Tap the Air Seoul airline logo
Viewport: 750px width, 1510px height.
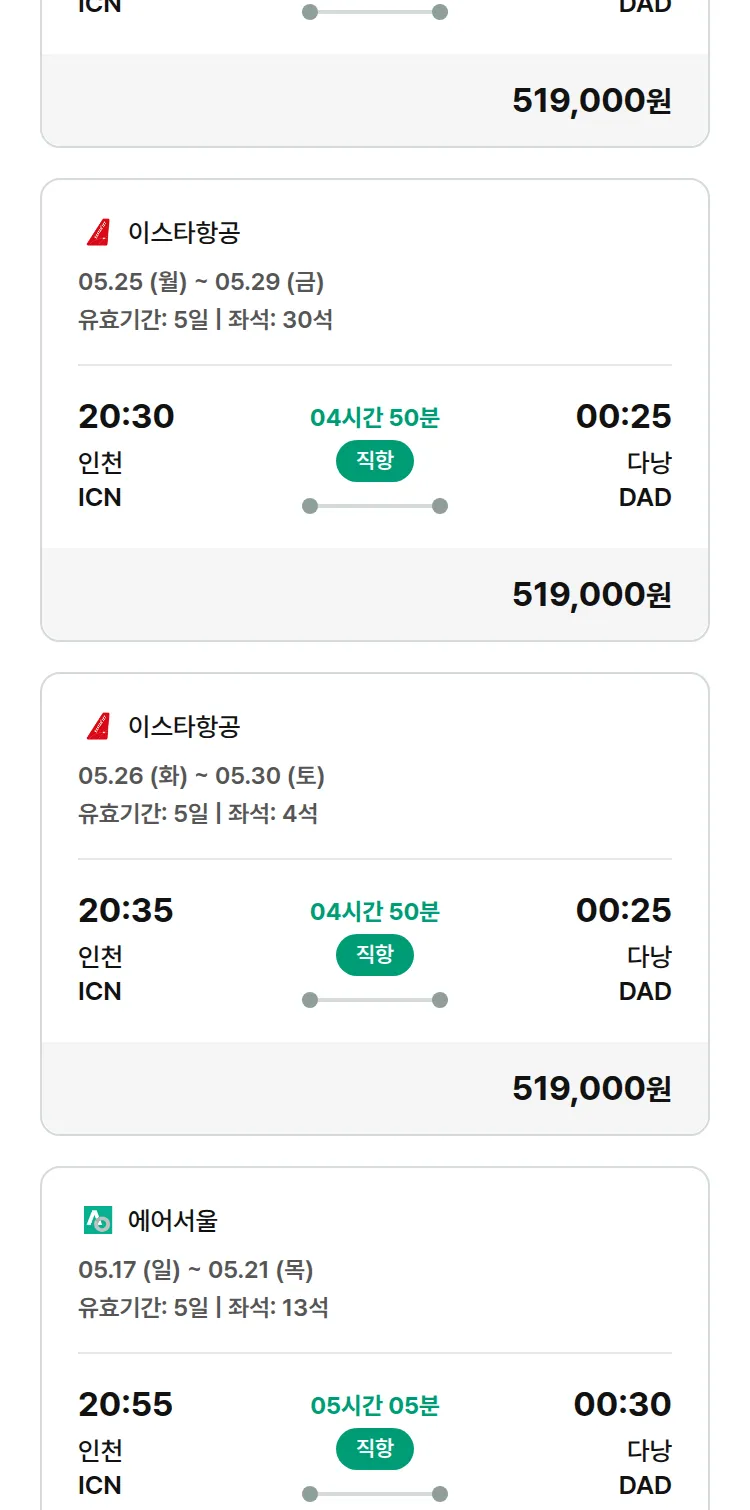click(98, 1220)
